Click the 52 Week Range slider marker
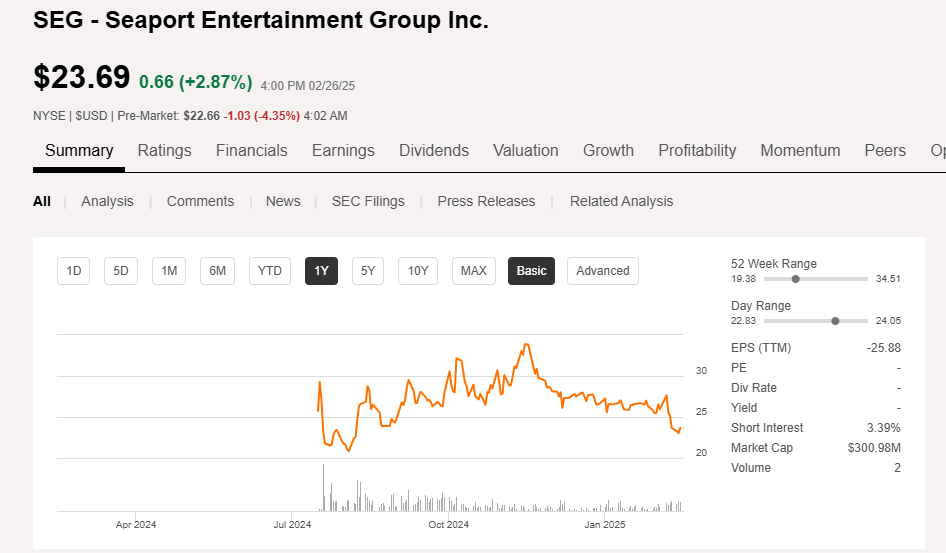This screenshot has width=946, height=553. click(x=796, y=279)
